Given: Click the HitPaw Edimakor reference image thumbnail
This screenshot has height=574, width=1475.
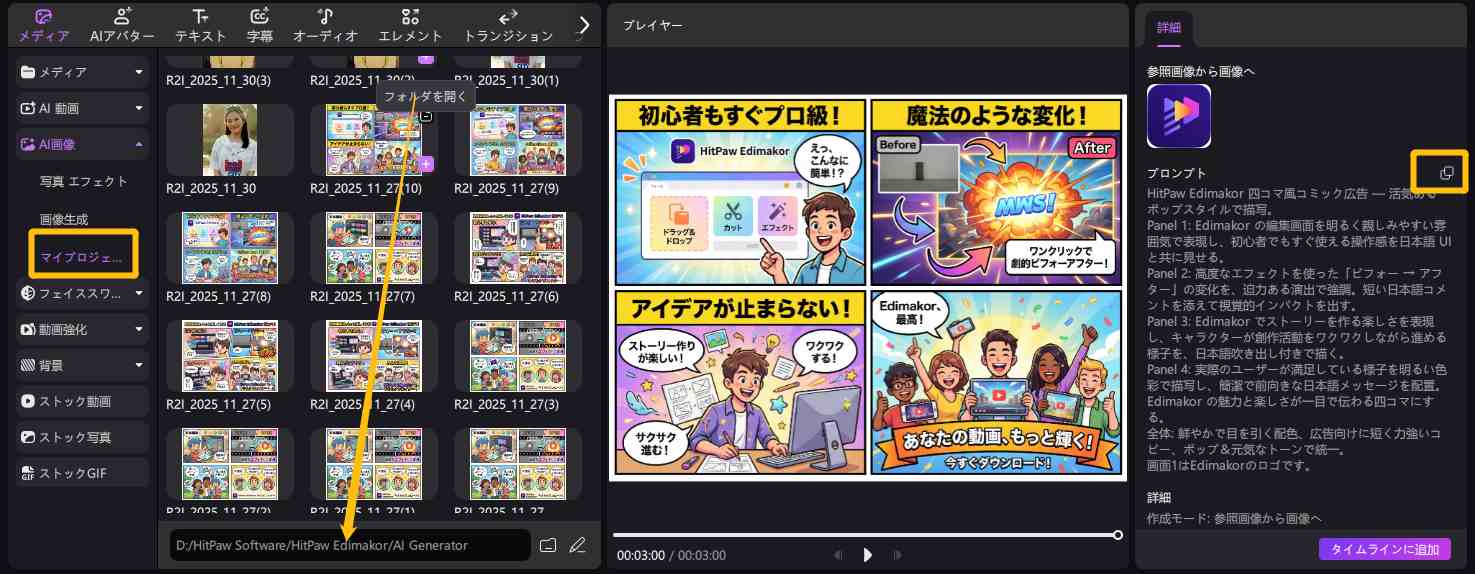Looking at the screenshot, I should (x=1179, y=116).
